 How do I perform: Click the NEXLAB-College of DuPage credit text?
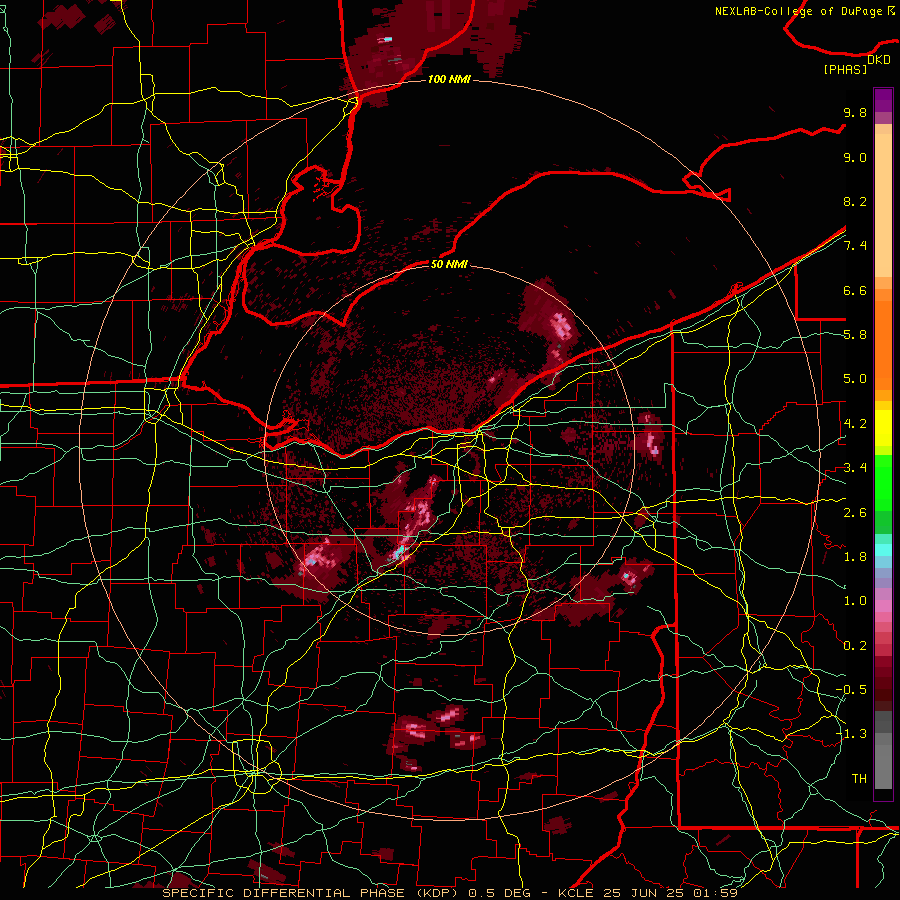pyautogui.click(x=800, y=11)
